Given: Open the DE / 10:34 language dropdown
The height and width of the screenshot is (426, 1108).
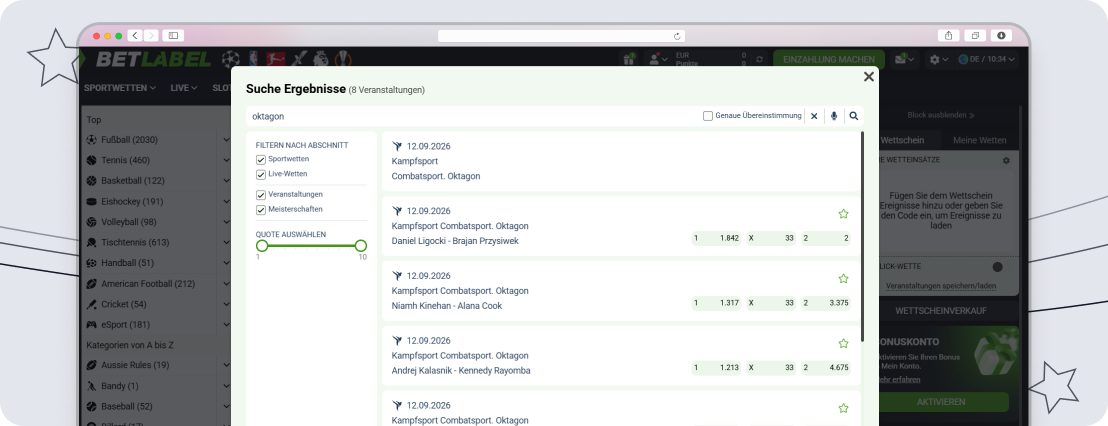Looking at the screenshot, I should click(987, 60).
